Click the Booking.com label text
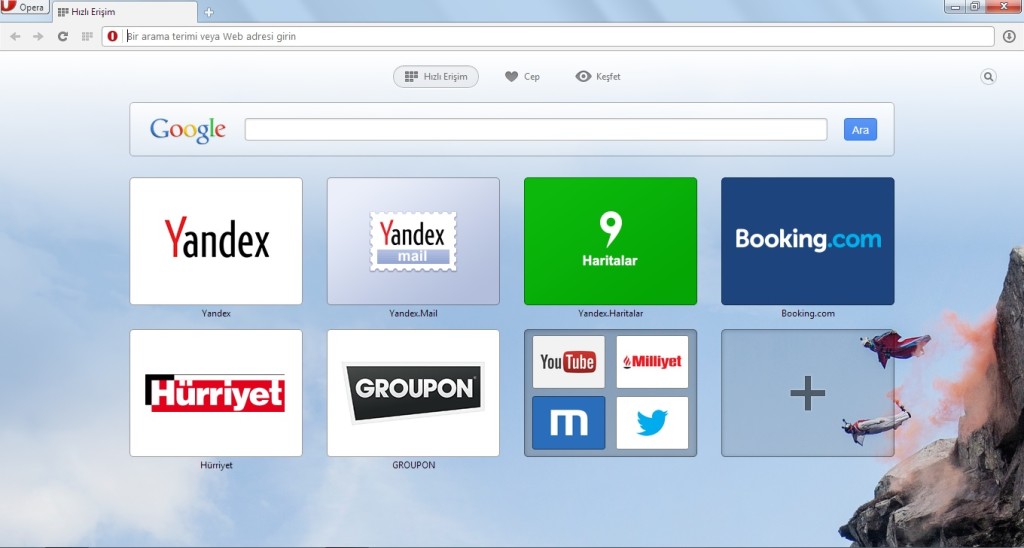This screenshot has height=548, width=1024. (808, 314)
